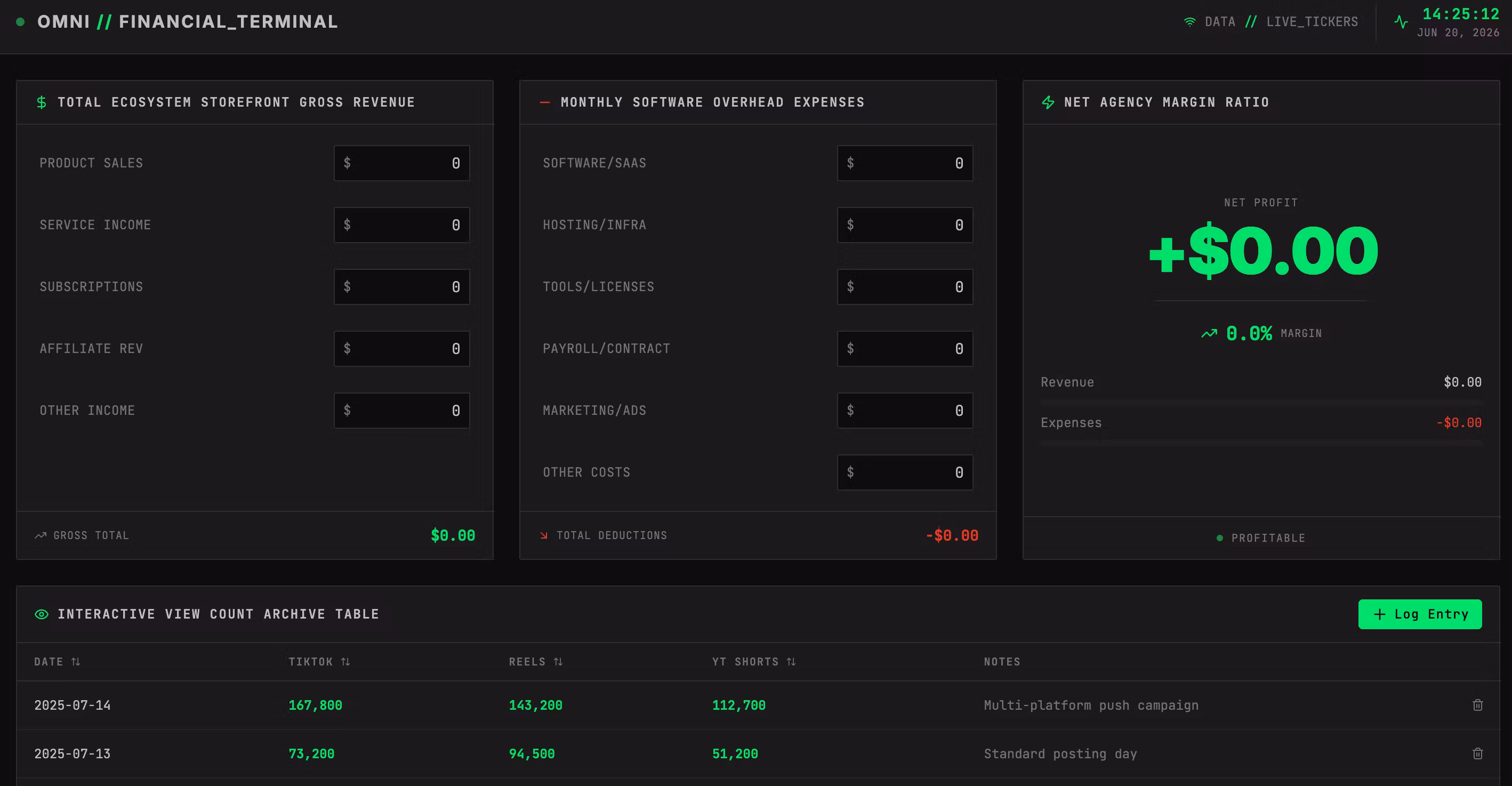Select the Marketing/Ads cost input
The width and height of the screenshot is (1512, 786).
(x=905, y=410)
